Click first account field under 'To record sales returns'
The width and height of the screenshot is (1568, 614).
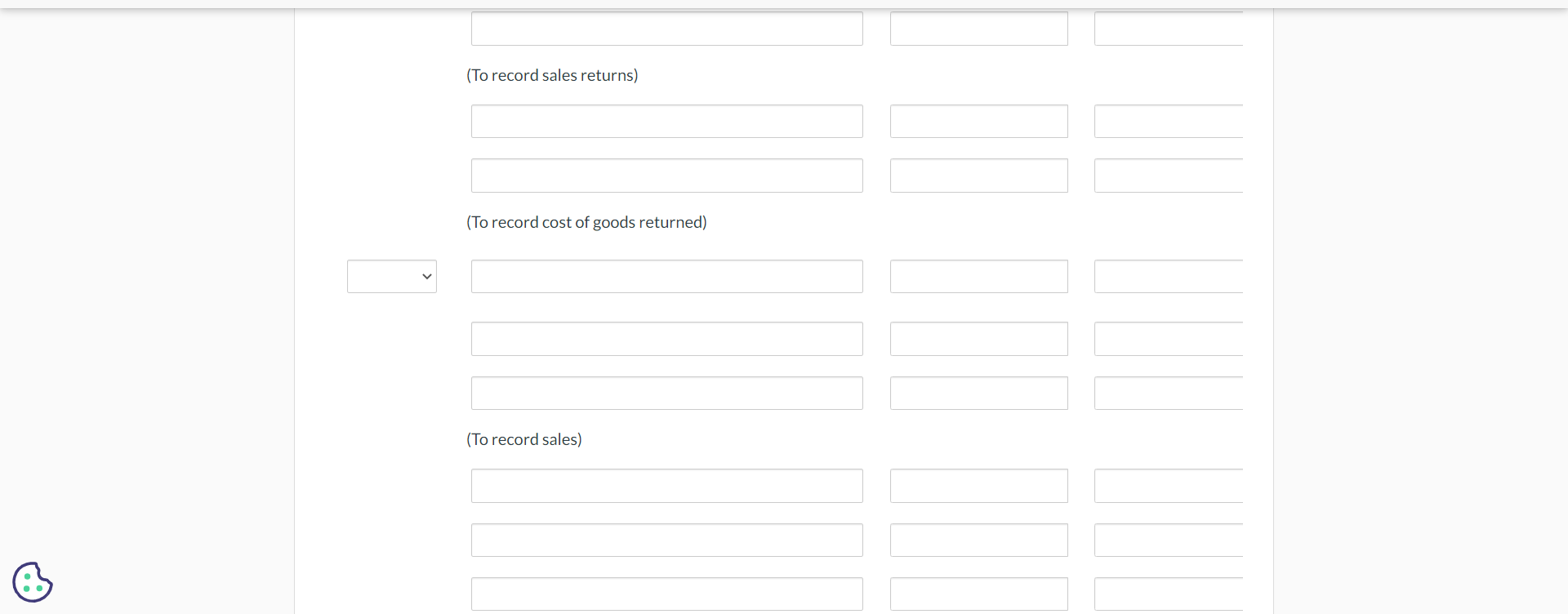tap(666, 122)
